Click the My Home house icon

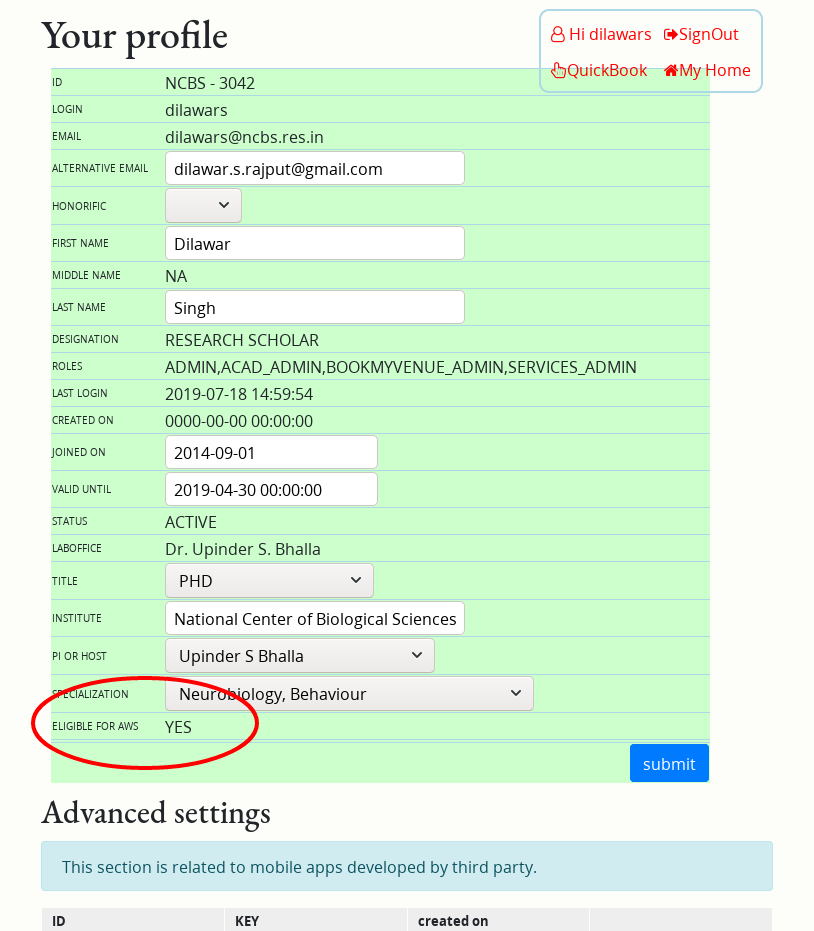[x=671, y=71]
